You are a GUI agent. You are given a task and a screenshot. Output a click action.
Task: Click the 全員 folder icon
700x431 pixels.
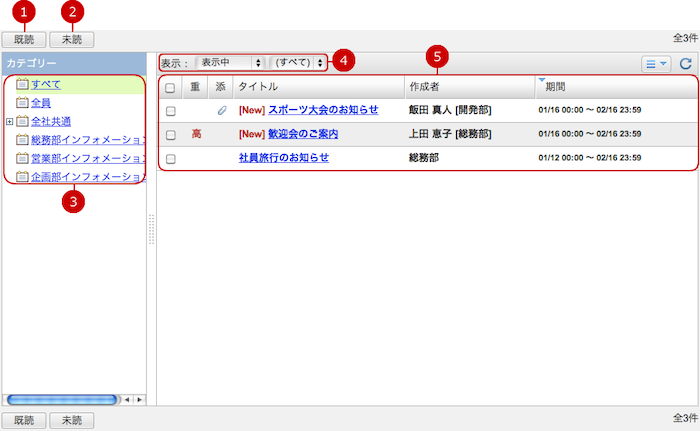coord(22,103)
